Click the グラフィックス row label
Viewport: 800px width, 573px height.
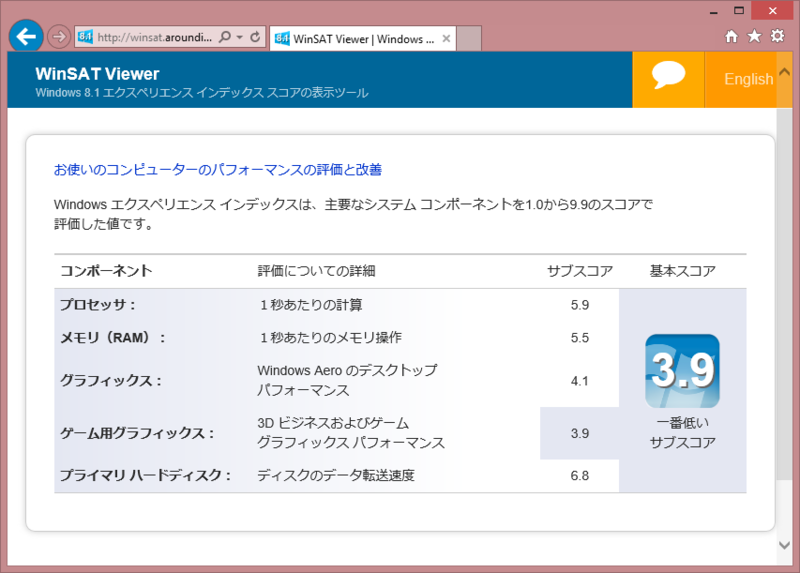[111, 381]
